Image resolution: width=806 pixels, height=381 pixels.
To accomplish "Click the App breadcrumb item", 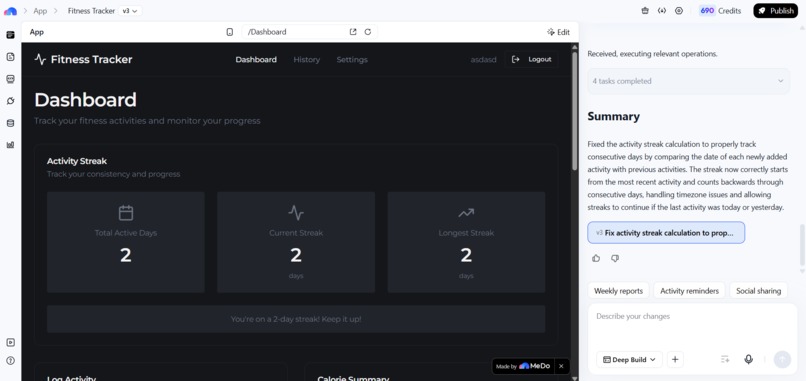I will point(40,11).
